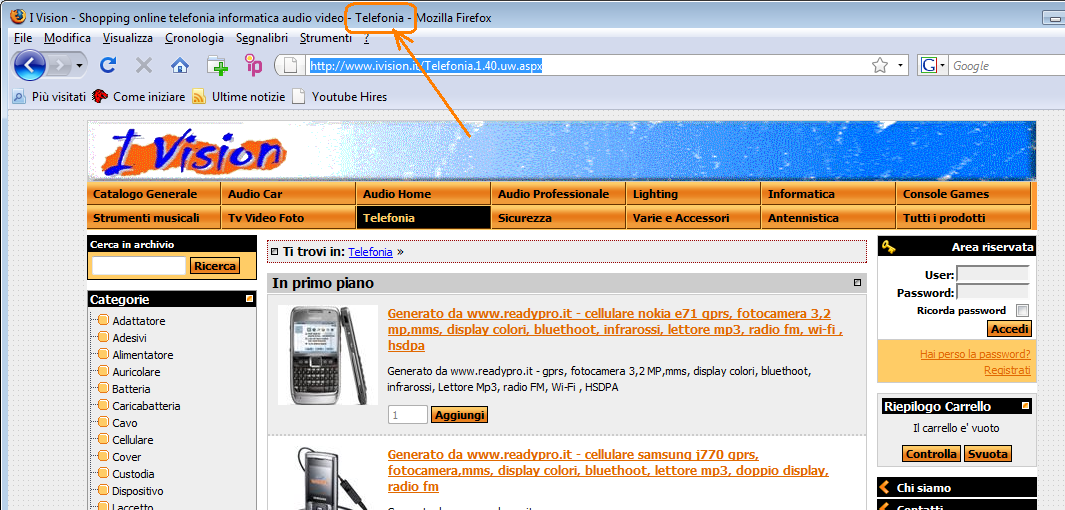
Task: Open the Samsung J770 product title link
Action: click(x=608, y=471)
